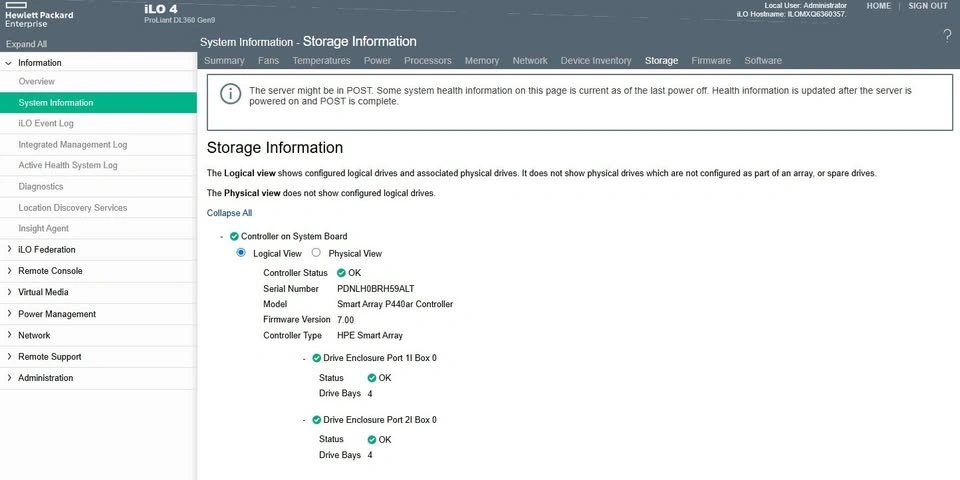The image size is (960, 480).
Task: Click the Collapse All link
Action: [230, 213]
